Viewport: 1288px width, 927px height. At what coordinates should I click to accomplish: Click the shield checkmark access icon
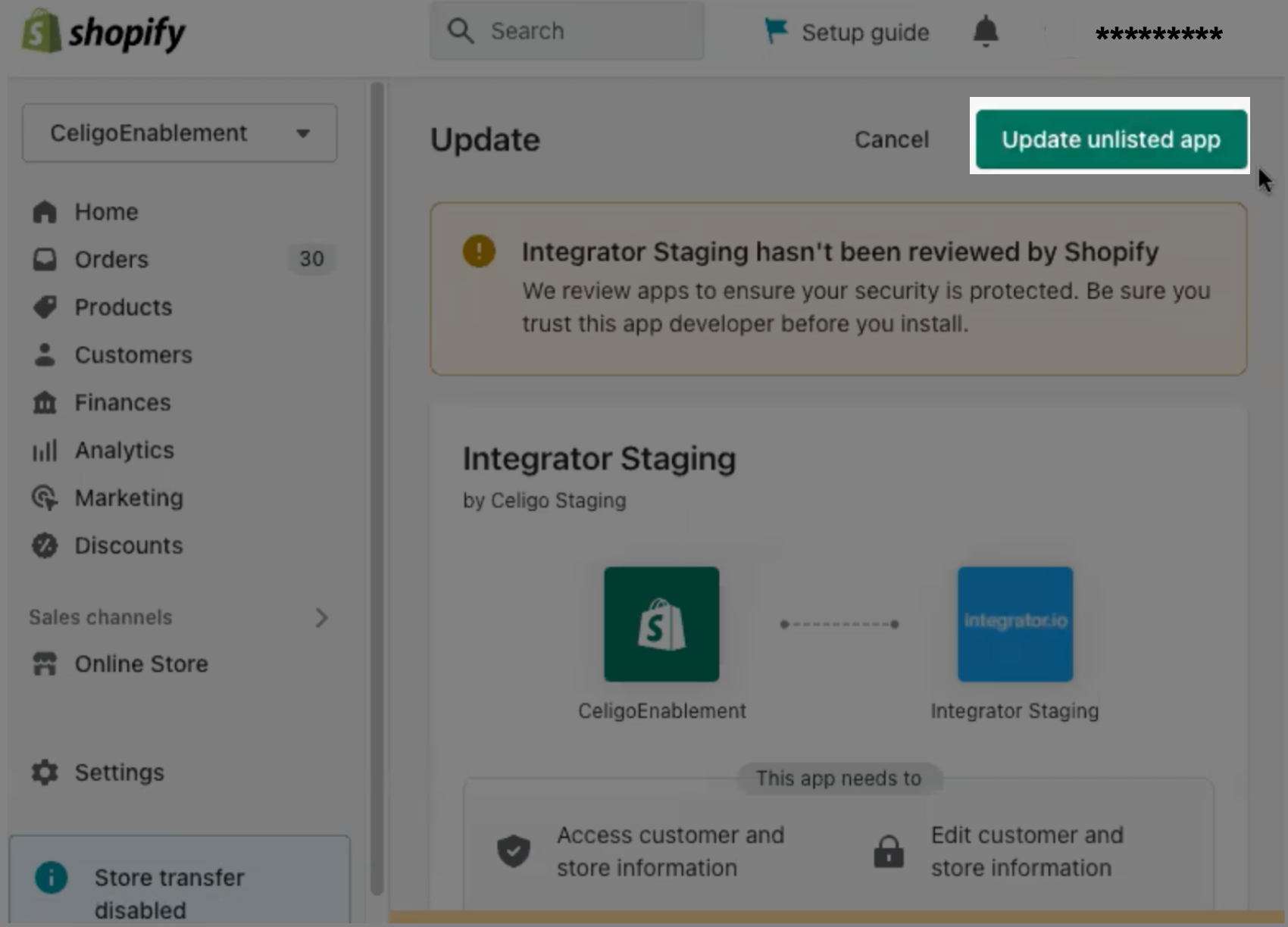pos(514,851)
